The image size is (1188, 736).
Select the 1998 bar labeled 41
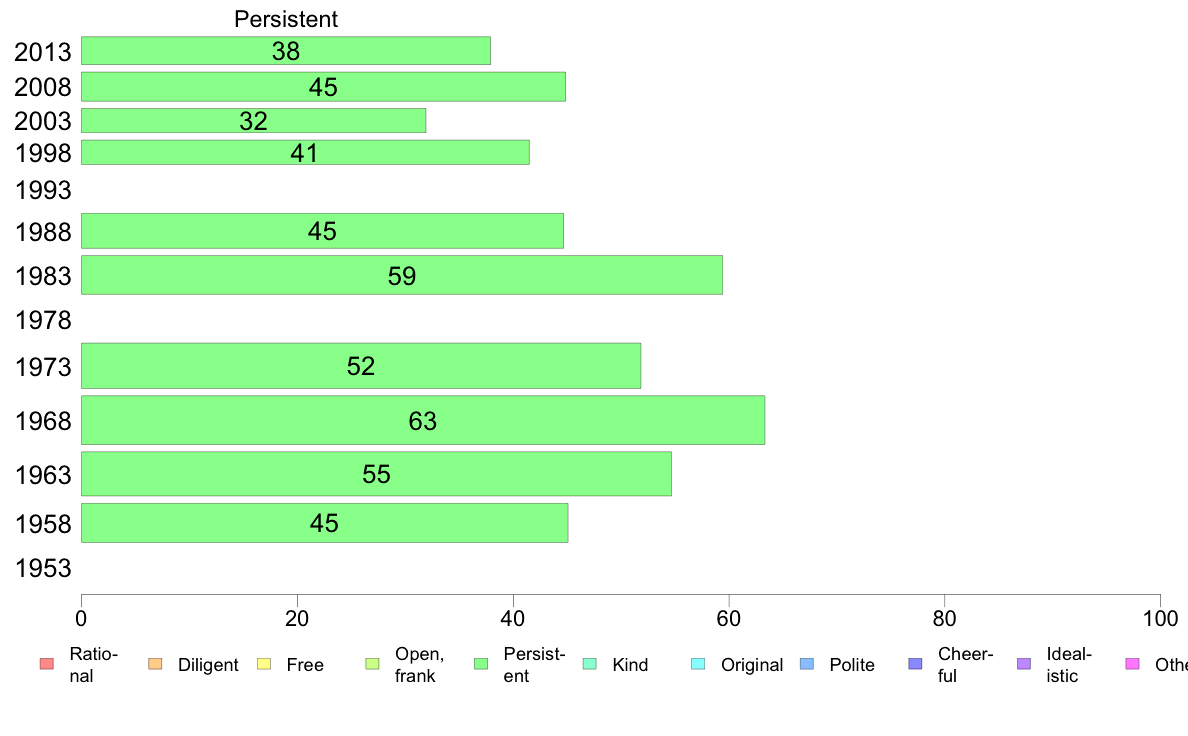(x=305, y=152)
